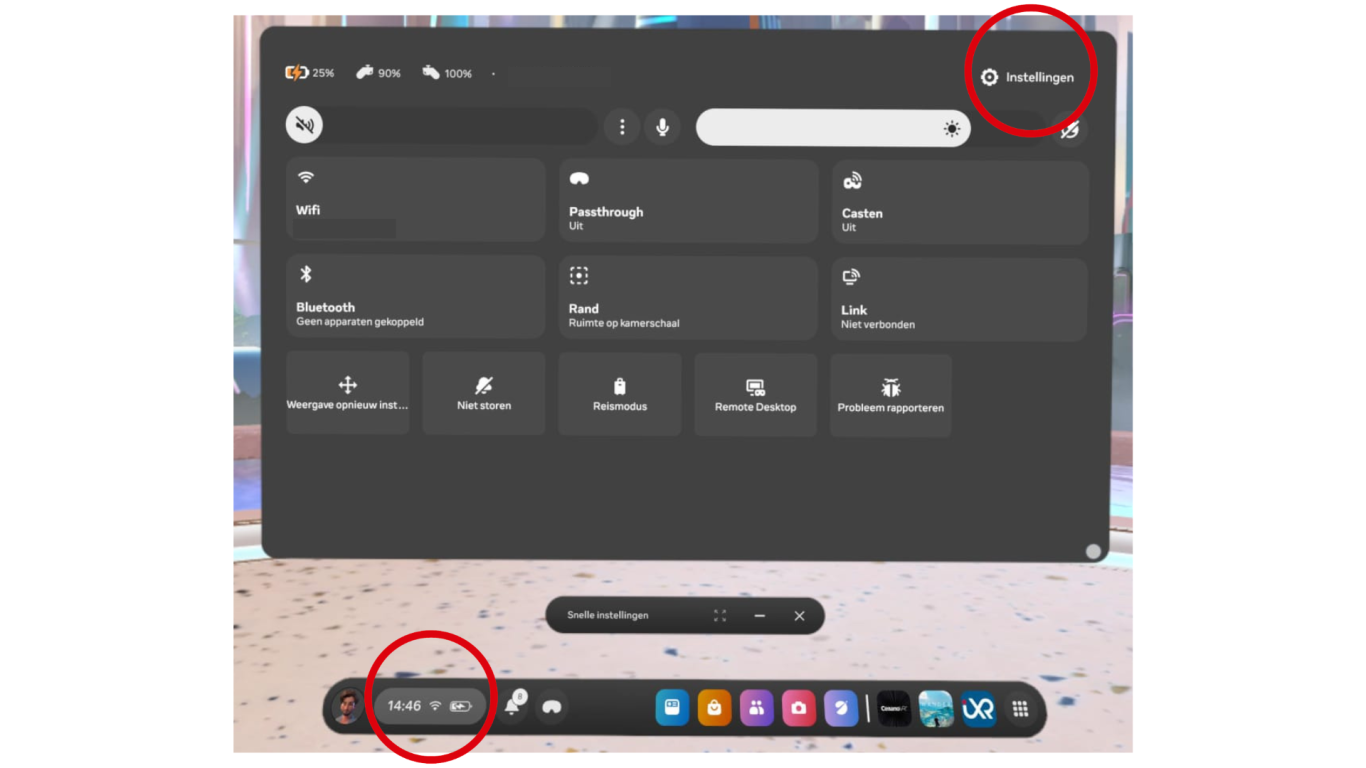Launch the VR logo app icon
Image resolution: width=1366 pixels, height=768 pixels.
coord(978,709)
